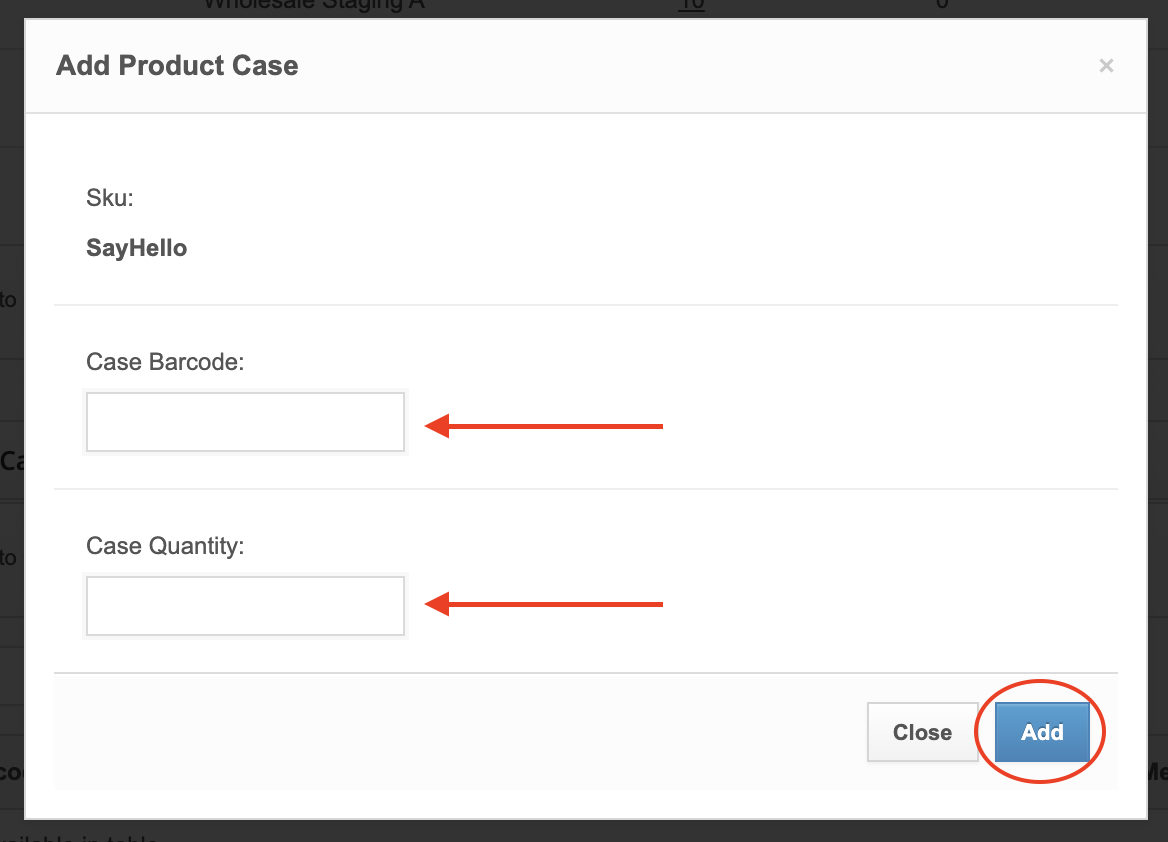Click the Sku label
The width and height of the screenshot is (1168, 842).
tap(110, 197)
